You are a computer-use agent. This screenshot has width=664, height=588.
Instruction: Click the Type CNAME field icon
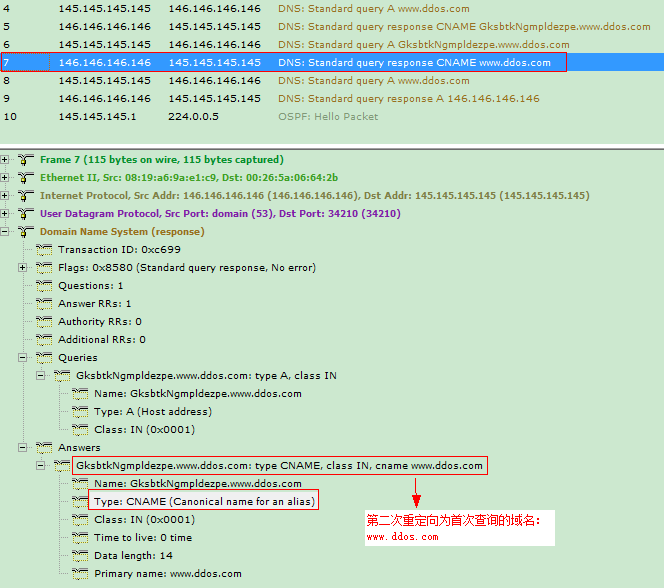[80, 502]
